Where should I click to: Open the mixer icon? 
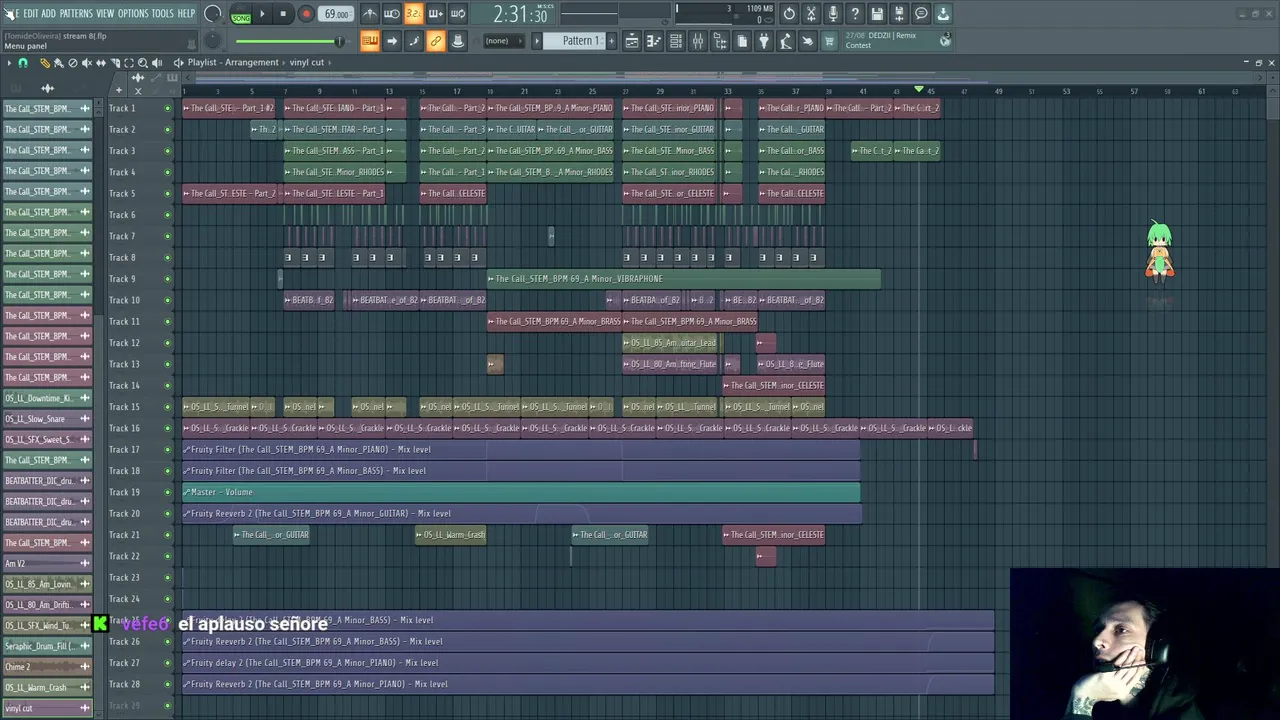698,41
